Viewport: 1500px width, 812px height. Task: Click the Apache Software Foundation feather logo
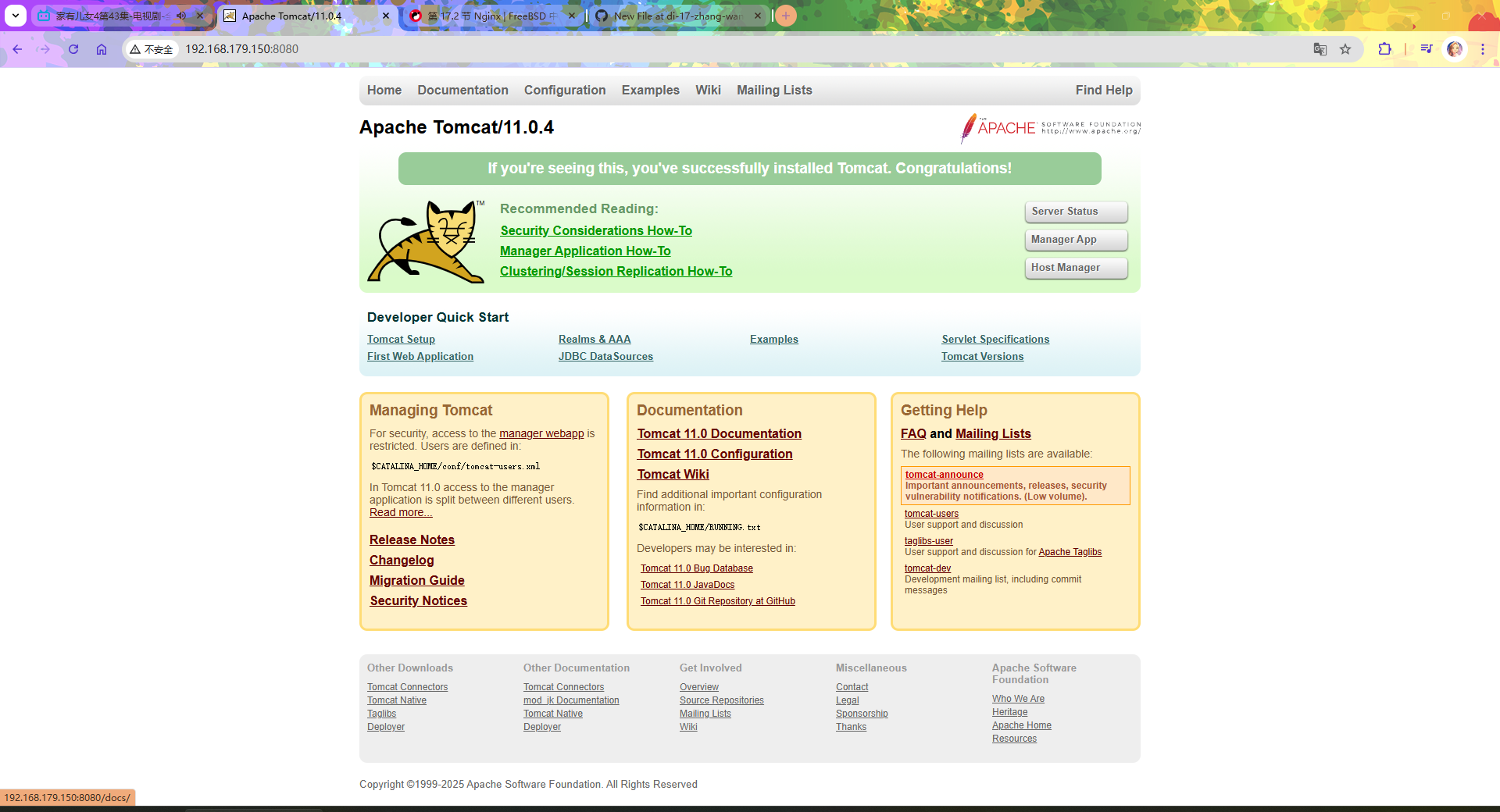[1050, 128]
